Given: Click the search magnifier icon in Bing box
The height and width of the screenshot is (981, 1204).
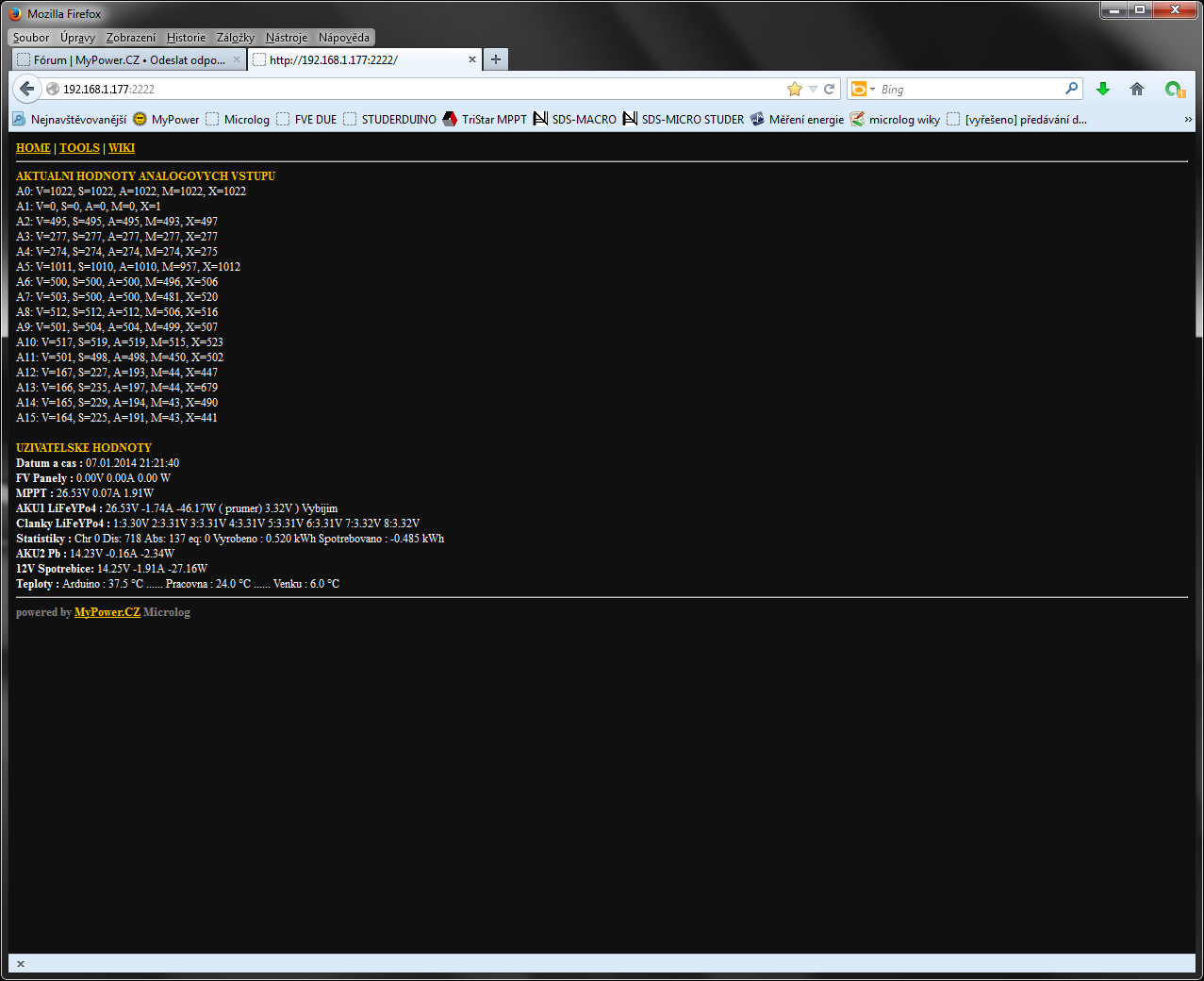Looking at the screenshot, I should 1071,89.
